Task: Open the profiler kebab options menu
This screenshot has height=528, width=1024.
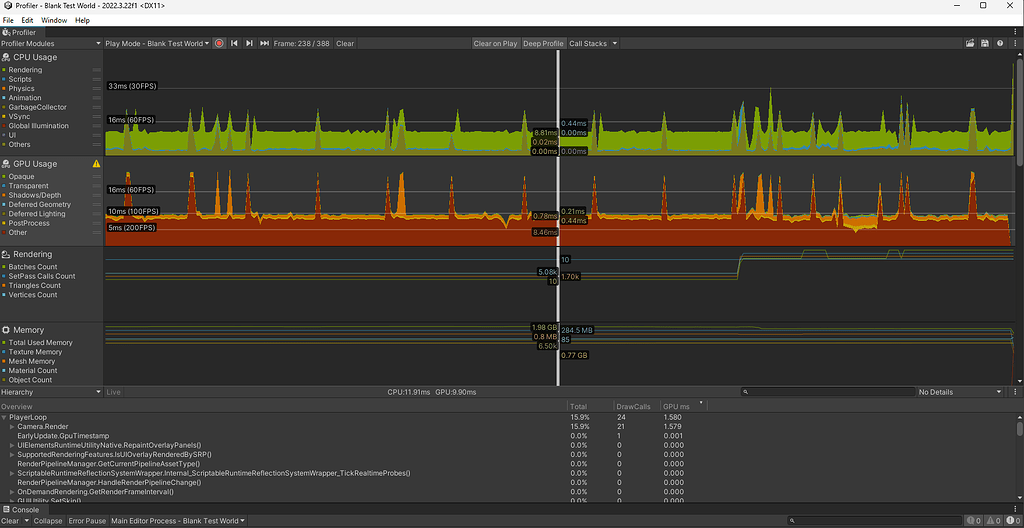Action: 1013,44
